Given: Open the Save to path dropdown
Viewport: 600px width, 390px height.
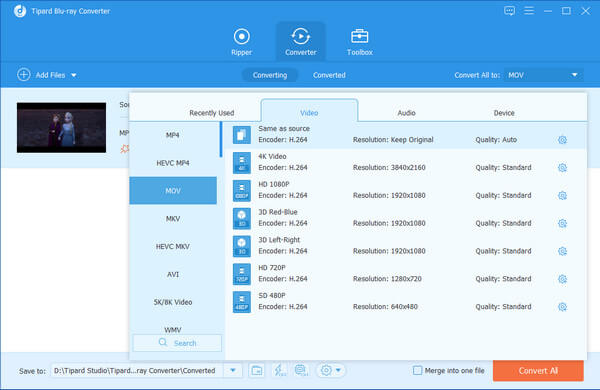Looking at the screenshot, I should 233,370.
